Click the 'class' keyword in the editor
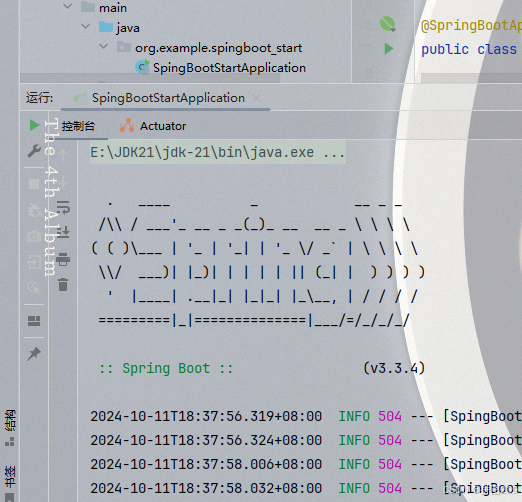 point(497,49)
